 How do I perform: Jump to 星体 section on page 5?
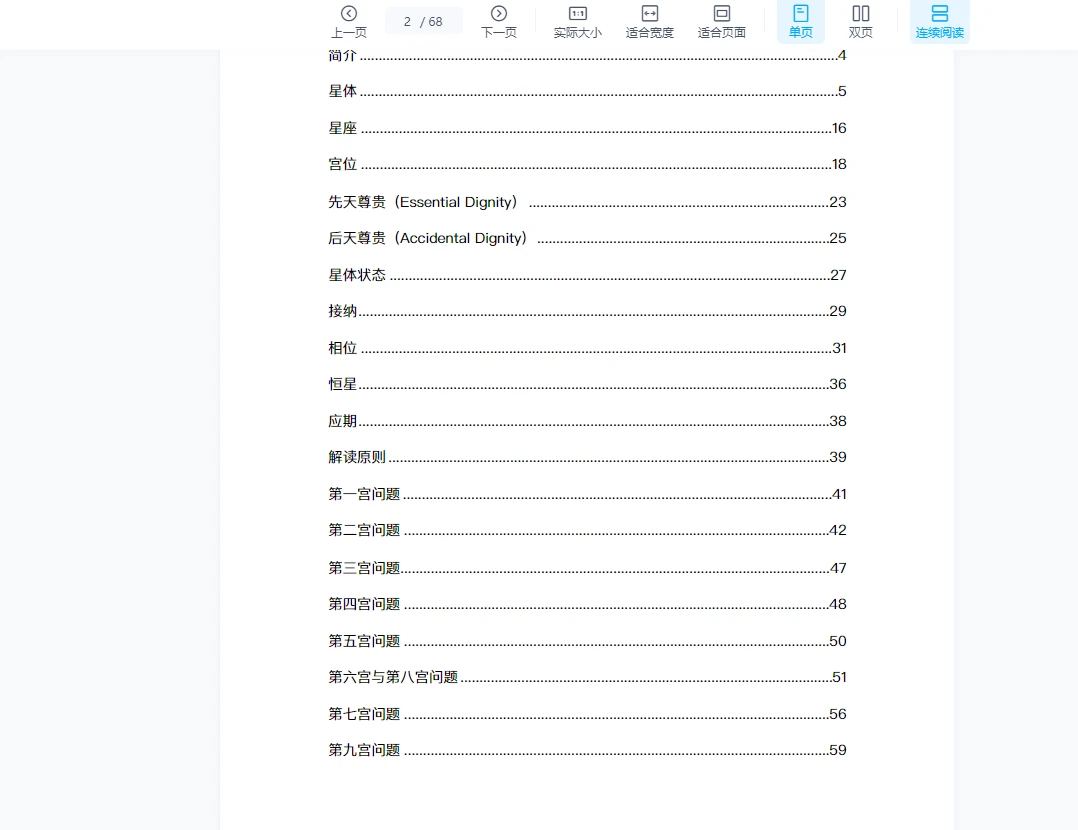[343, 91]
